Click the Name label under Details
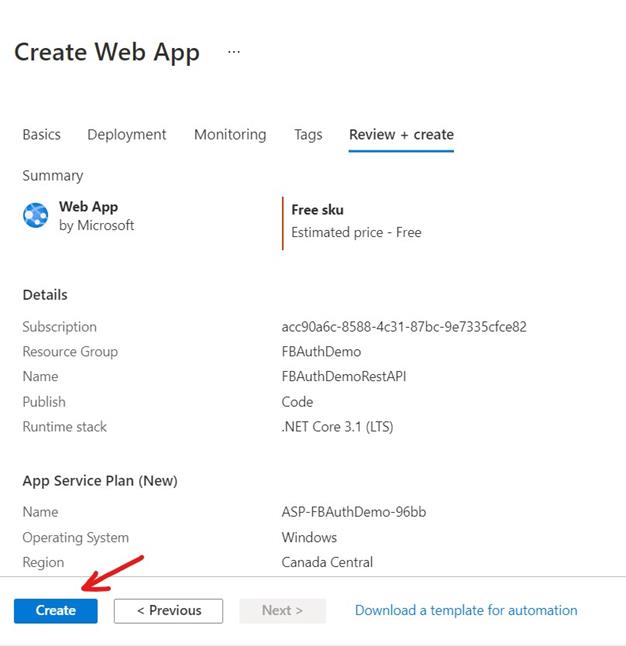The width and height of the screenshot is (626, 646). pos(40,377)
